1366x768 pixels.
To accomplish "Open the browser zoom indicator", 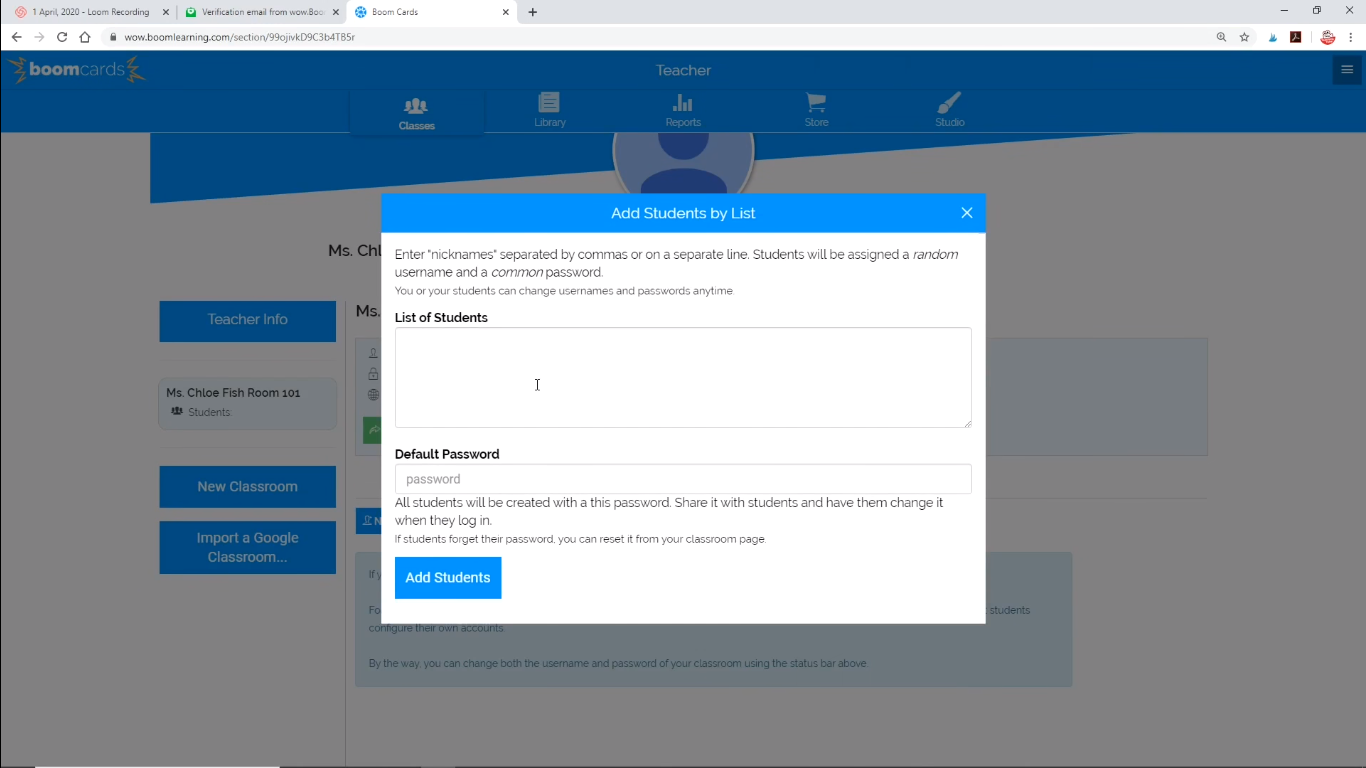I will (x=1221, y=37).
